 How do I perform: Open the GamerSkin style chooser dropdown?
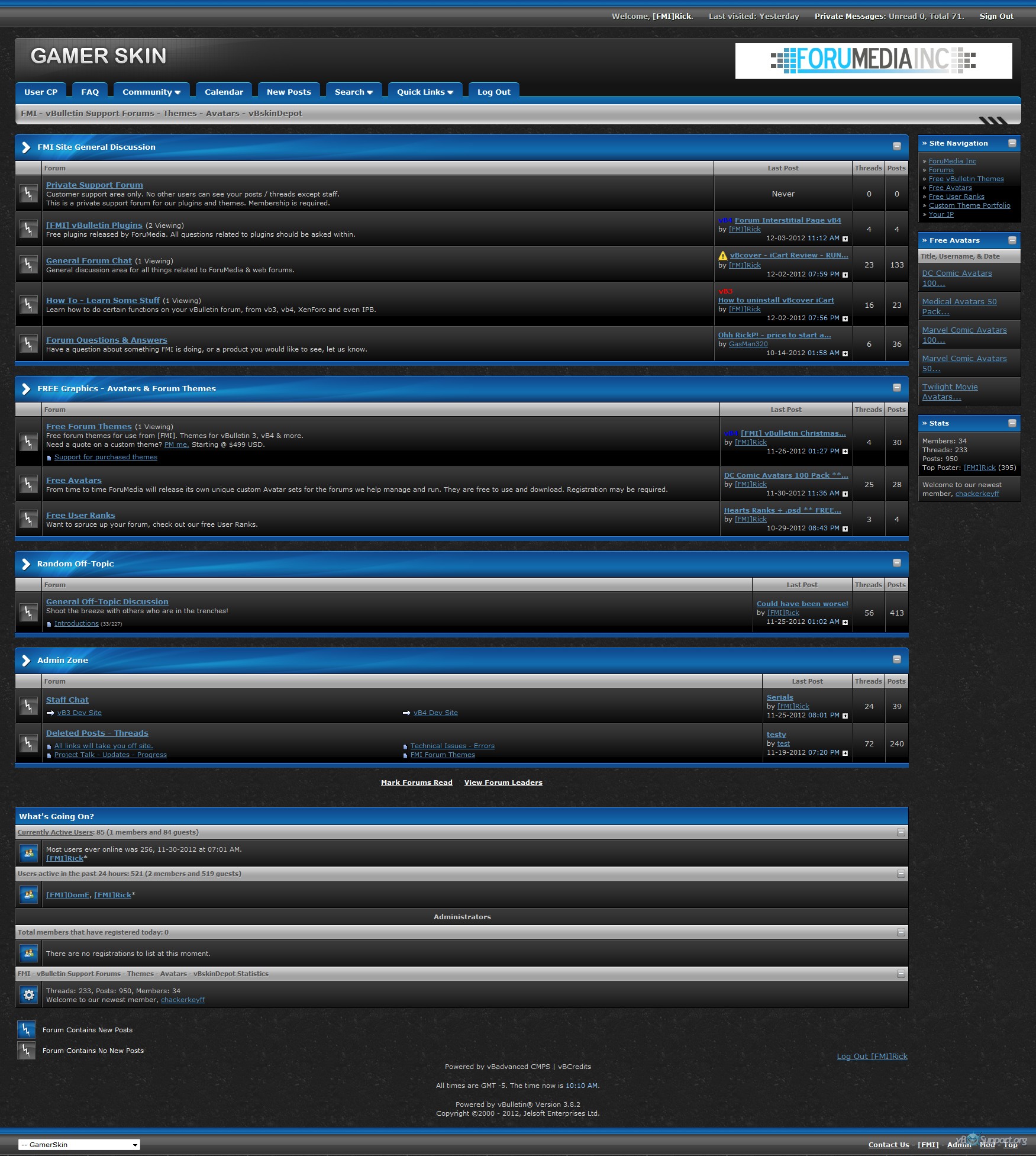79,1145
